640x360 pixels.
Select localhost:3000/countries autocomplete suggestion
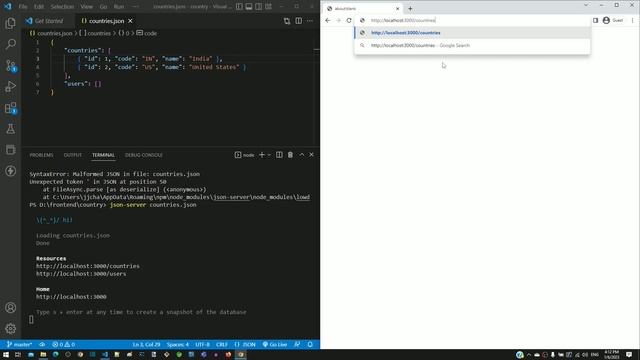[x=473, y=33]
